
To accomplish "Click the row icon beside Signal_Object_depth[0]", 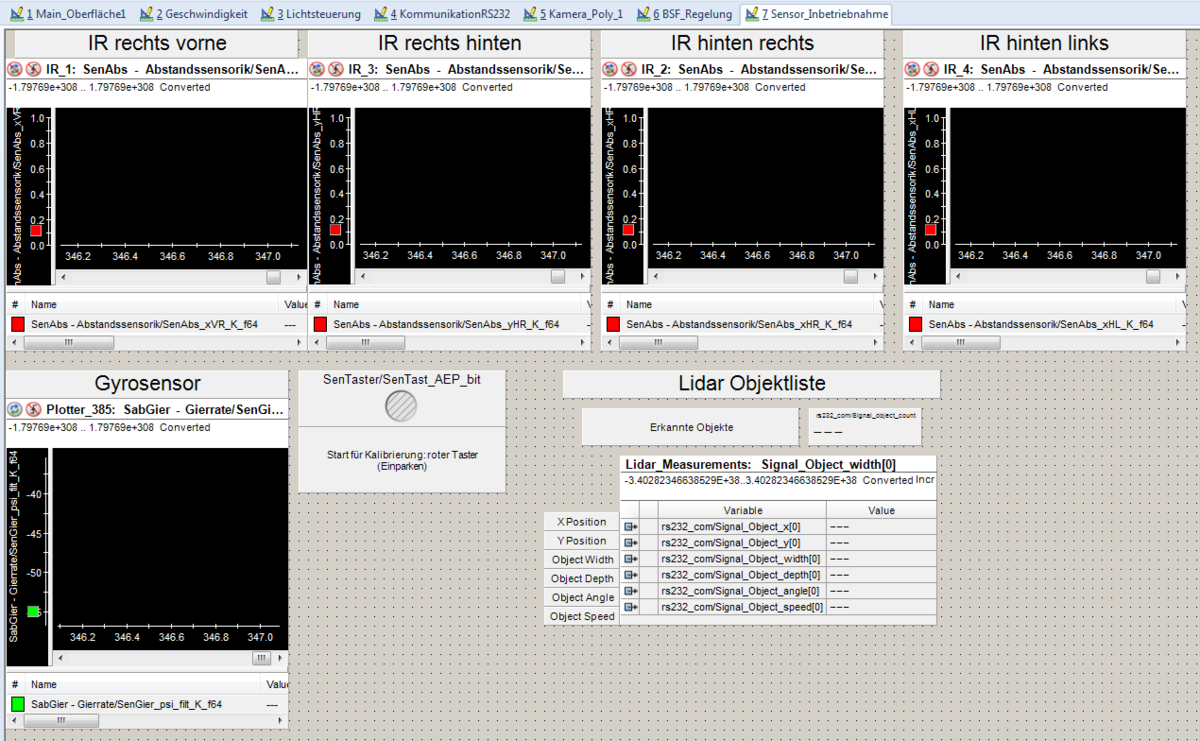I will pos(631,575).
